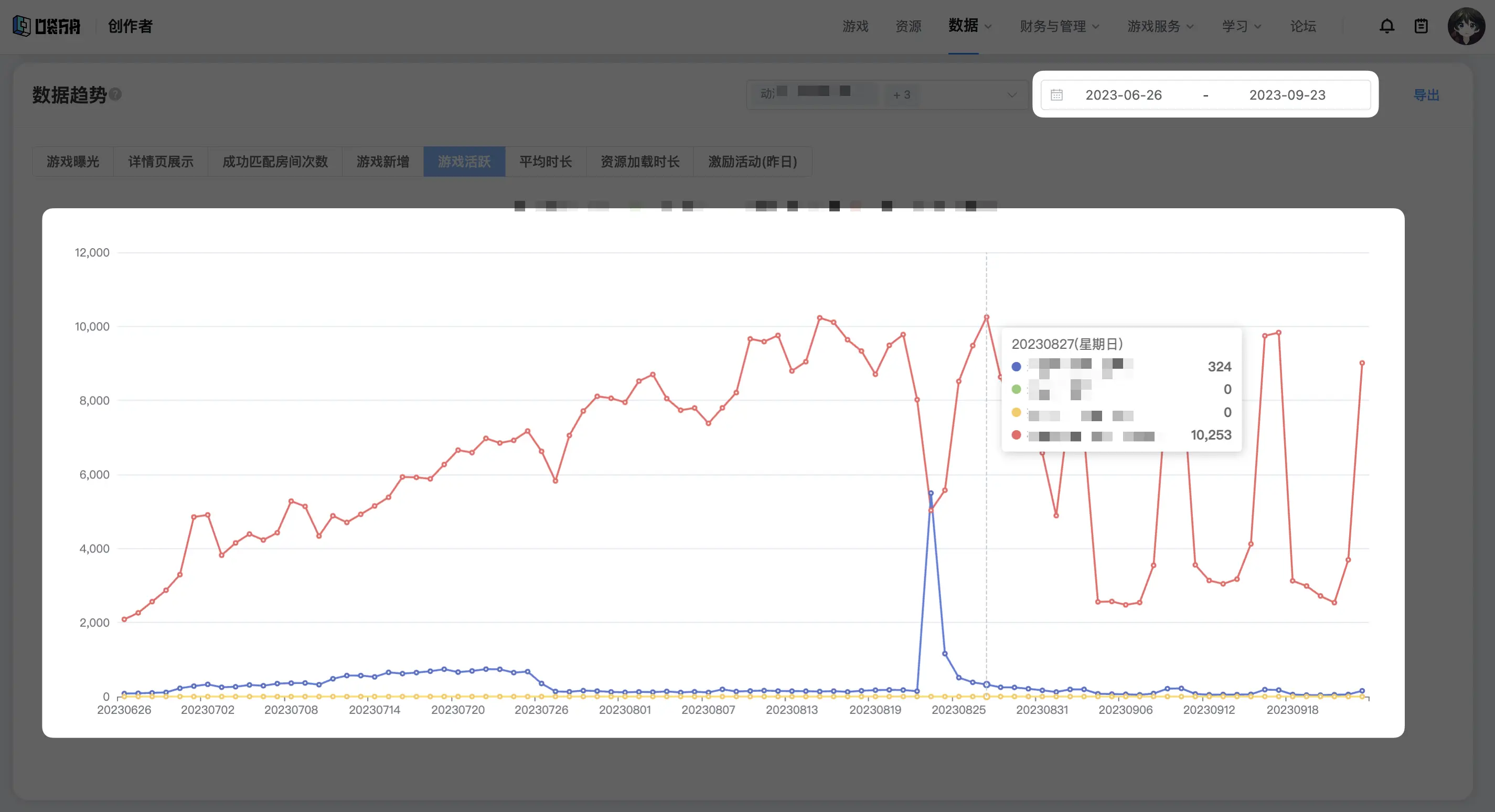The width and height of the screenshot is (1495, 812).
Task: Click the x-axis label 20230714
Action: [375, 709]
